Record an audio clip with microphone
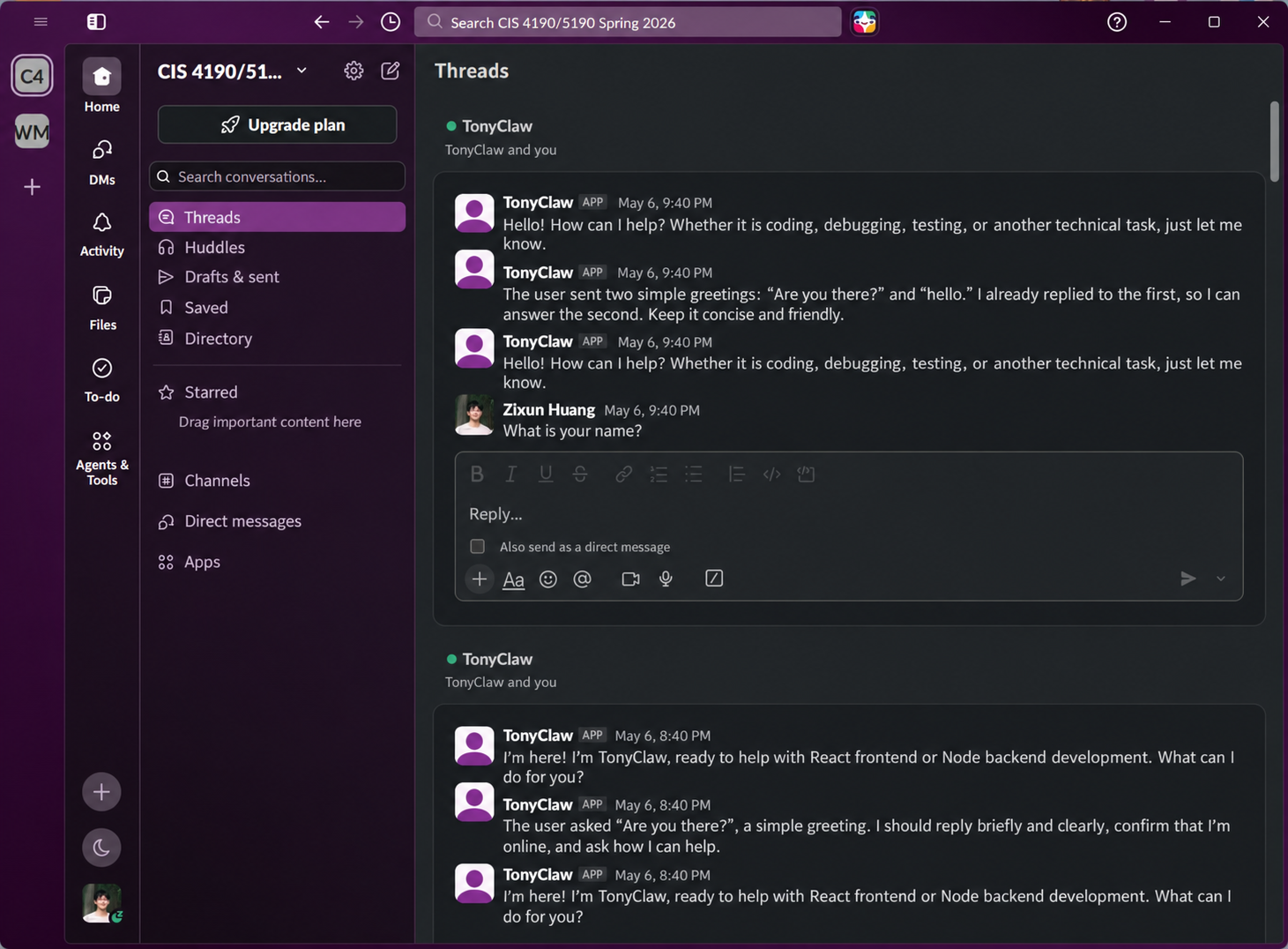The width and height of the screenshot is (1288, 949). click(x=666, y=579)
